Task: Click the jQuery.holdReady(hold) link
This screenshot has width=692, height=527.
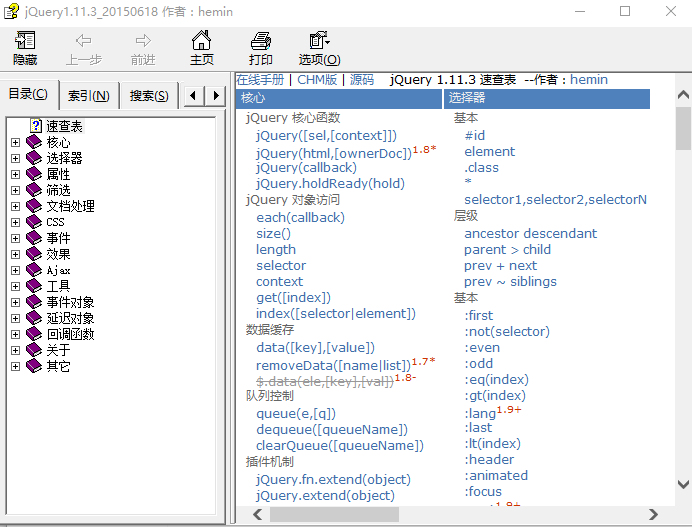Action: click(x=330, y=183)
